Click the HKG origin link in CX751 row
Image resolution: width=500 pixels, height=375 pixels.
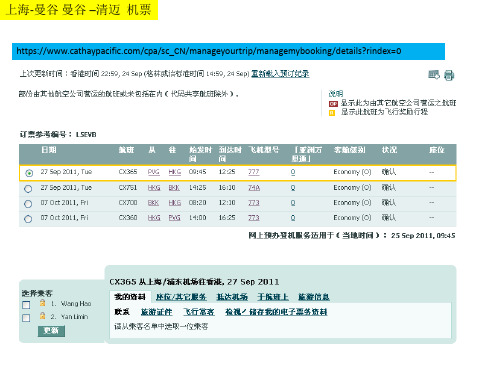(154, 188)
